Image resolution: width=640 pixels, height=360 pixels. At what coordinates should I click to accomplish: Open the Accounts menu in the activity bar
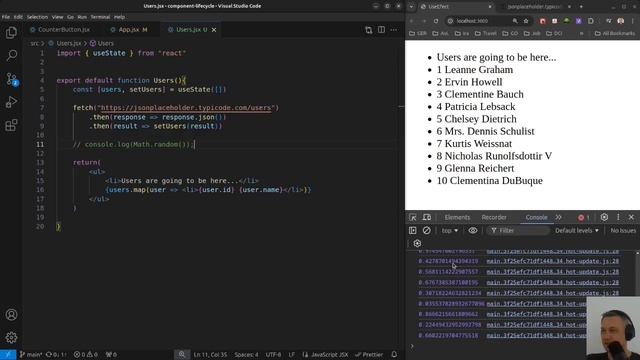click(11, 315)
